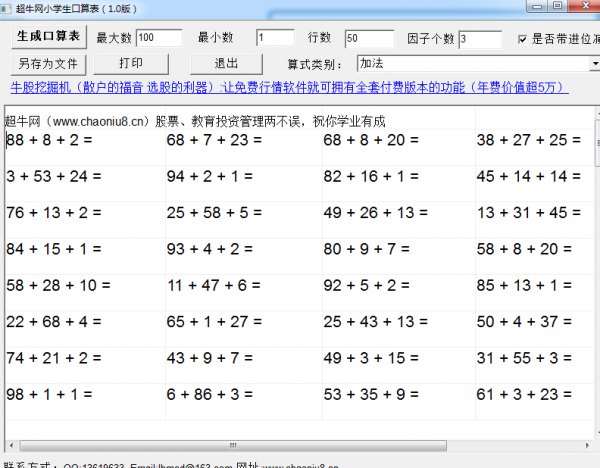This screenshot has height=468, width=600.
Task: Click the cell '88 + 8 + 2 ='
Action: point(85,147)
